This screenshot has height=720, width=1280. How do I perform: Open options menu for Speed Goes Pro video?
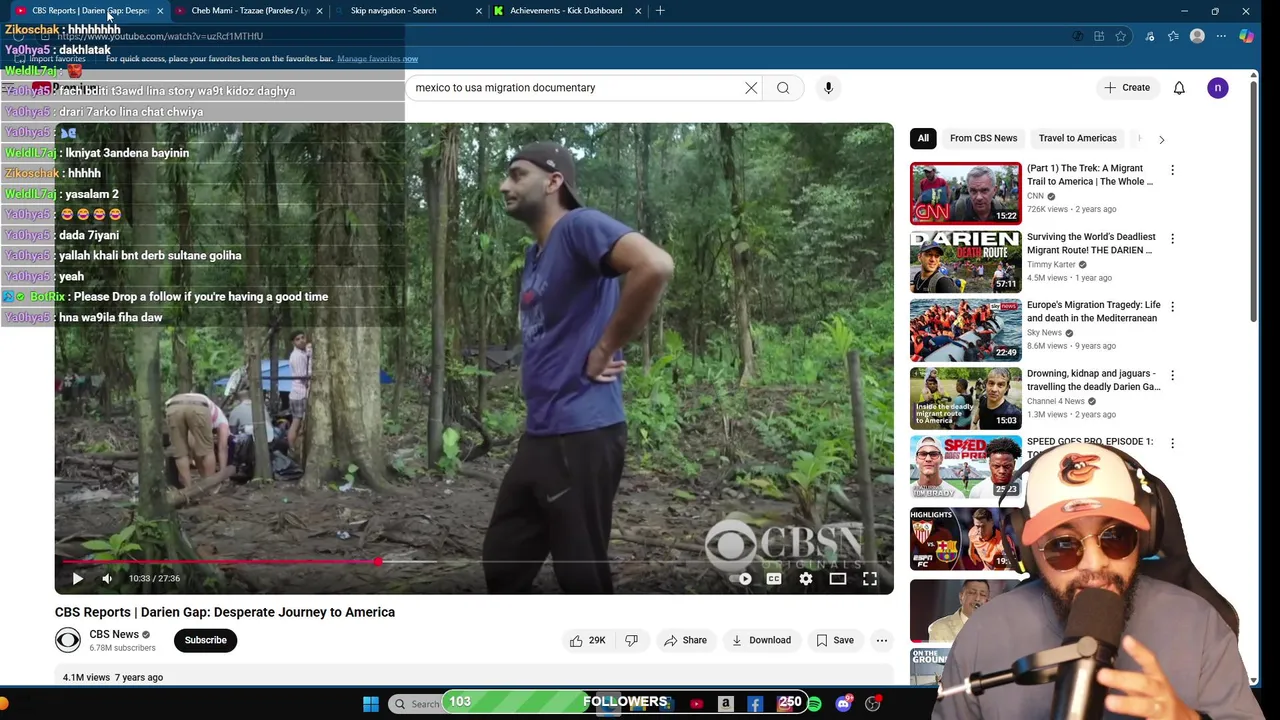[1172, 443]
